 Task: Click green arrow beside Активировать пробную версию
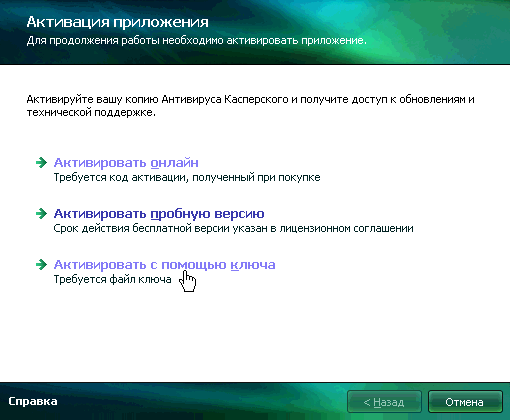[41, 213]
